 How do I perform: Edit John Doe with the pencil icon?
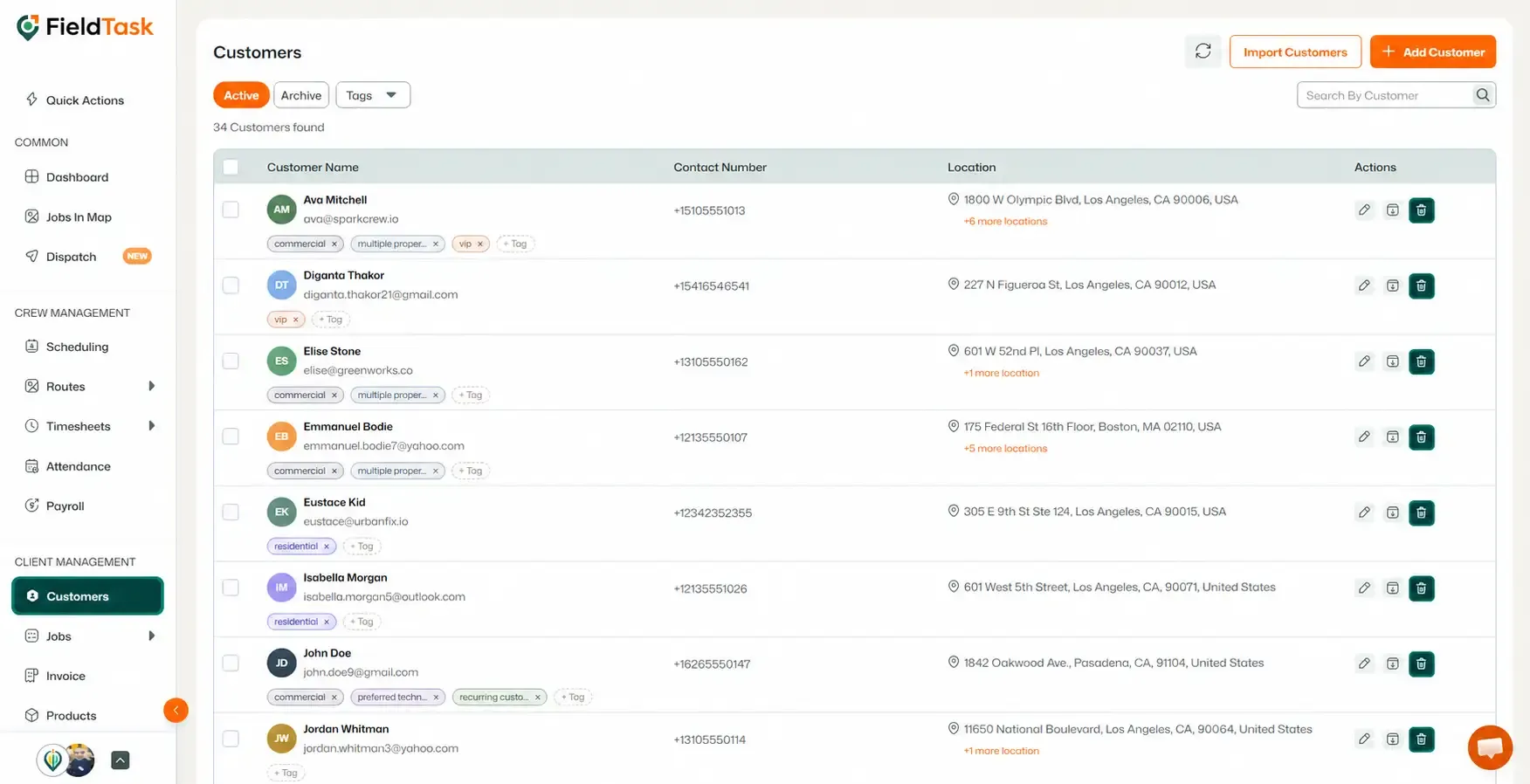pos(1364,664)
